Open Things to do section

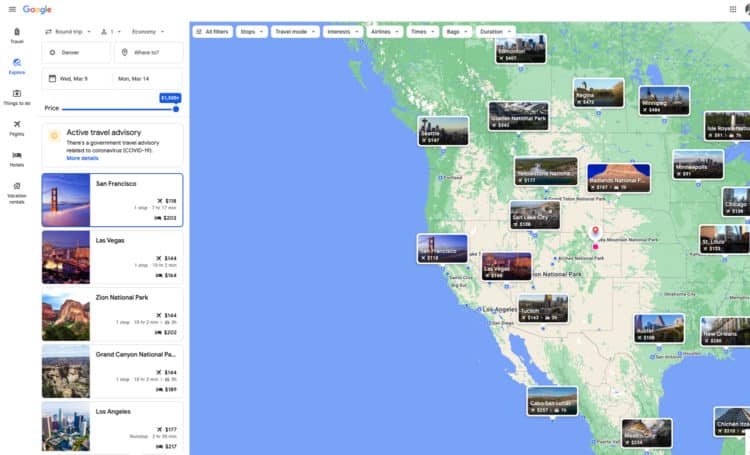(x=17, y=97)
